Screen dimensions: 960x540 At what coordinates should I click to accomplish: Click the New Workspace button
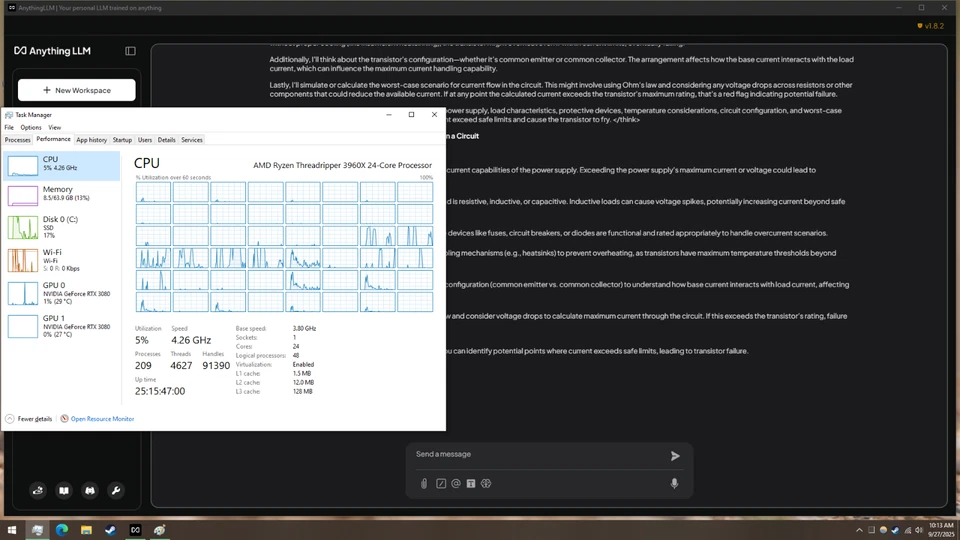click(x=77, y=90)
